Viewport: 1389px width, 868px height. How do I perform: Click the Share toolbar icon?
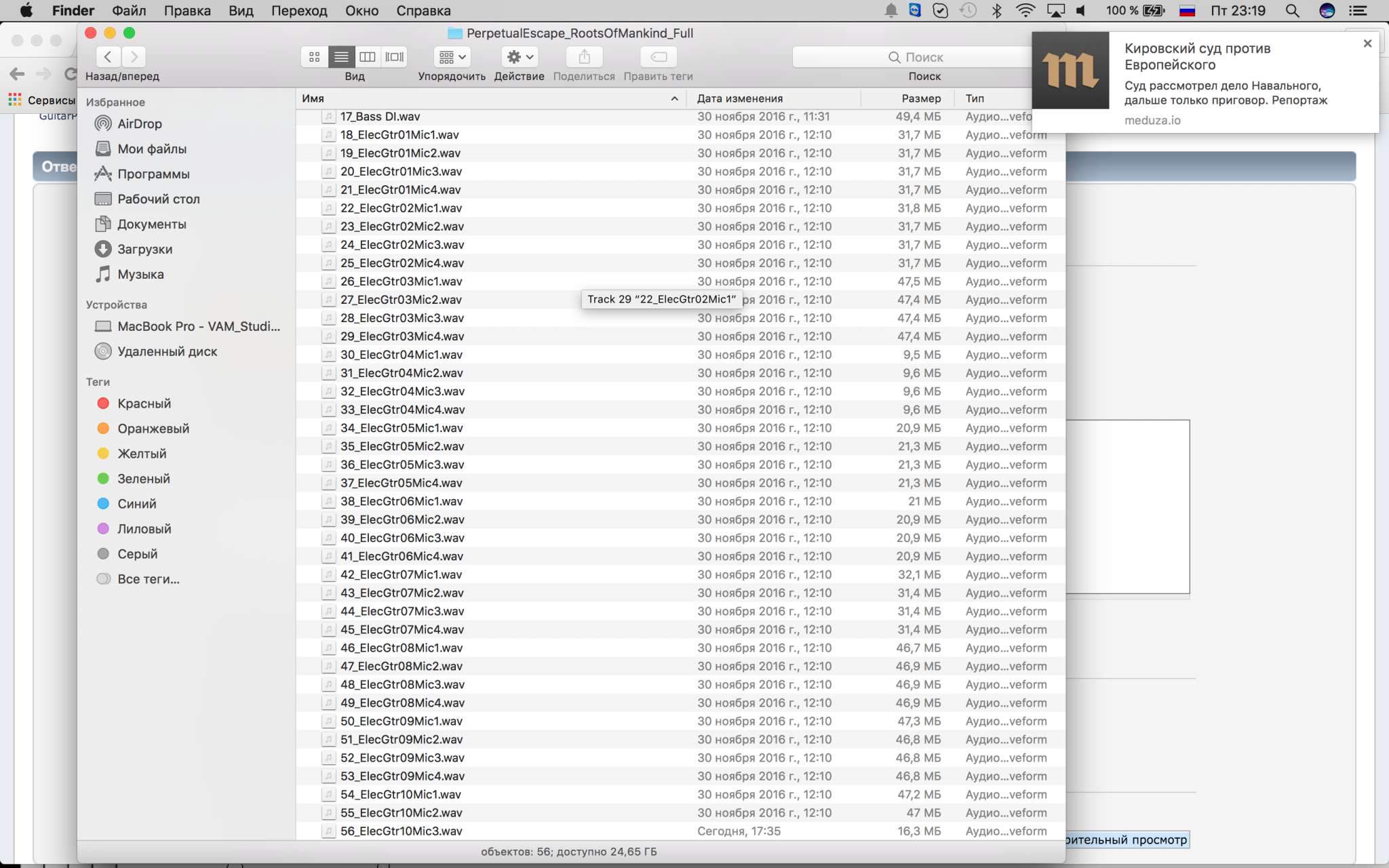pos(584,57)
